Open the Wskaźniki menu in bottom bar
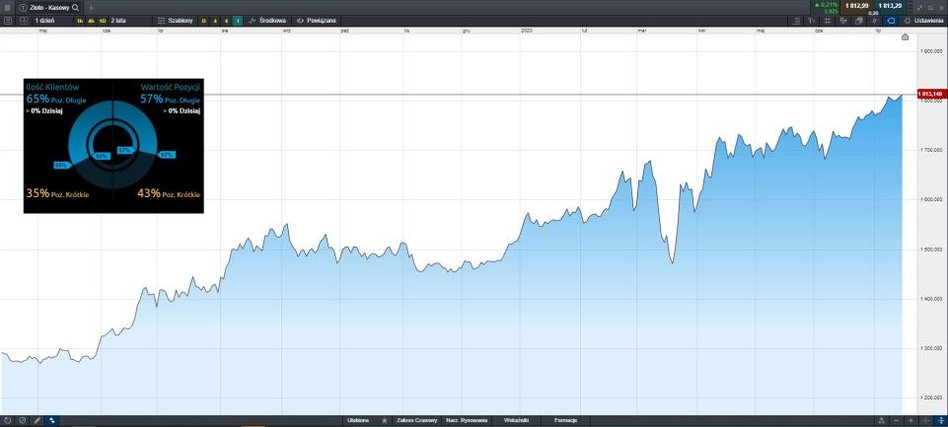Viewport: 948px width, 427px height. pyautogui.click(x=516, y=420)
